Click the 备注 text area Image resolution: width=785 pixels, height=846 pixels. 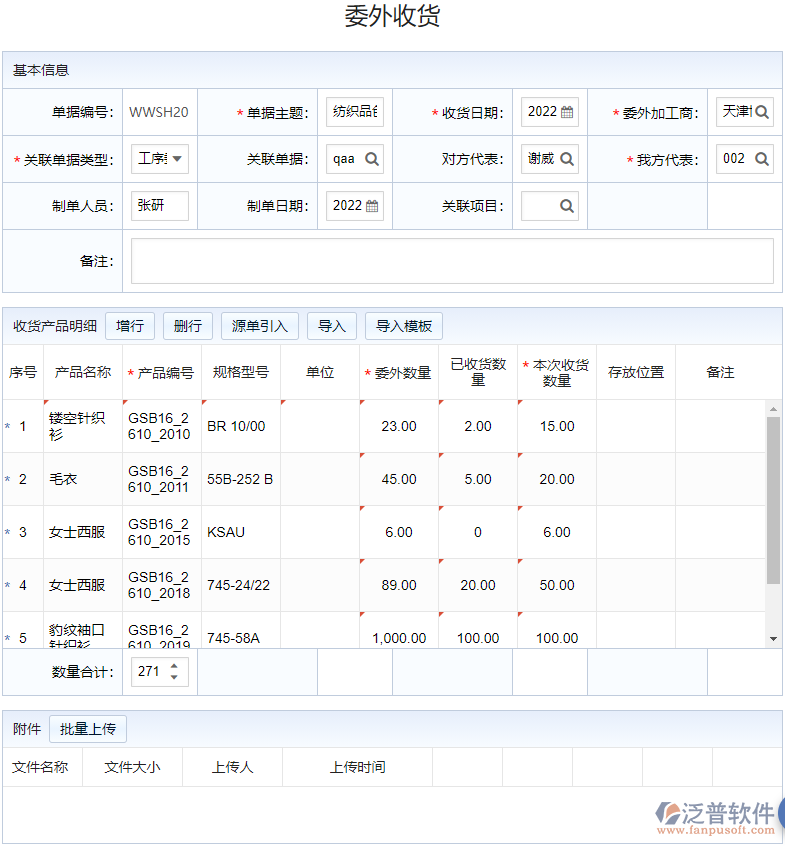coord(452,261)
